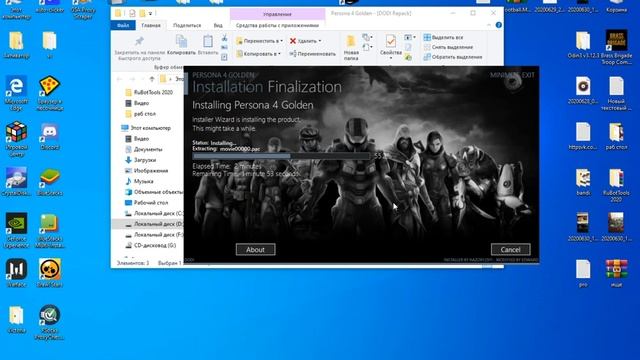Open the Переместить в dropdown in Explorer

click(x=260, y=41)
